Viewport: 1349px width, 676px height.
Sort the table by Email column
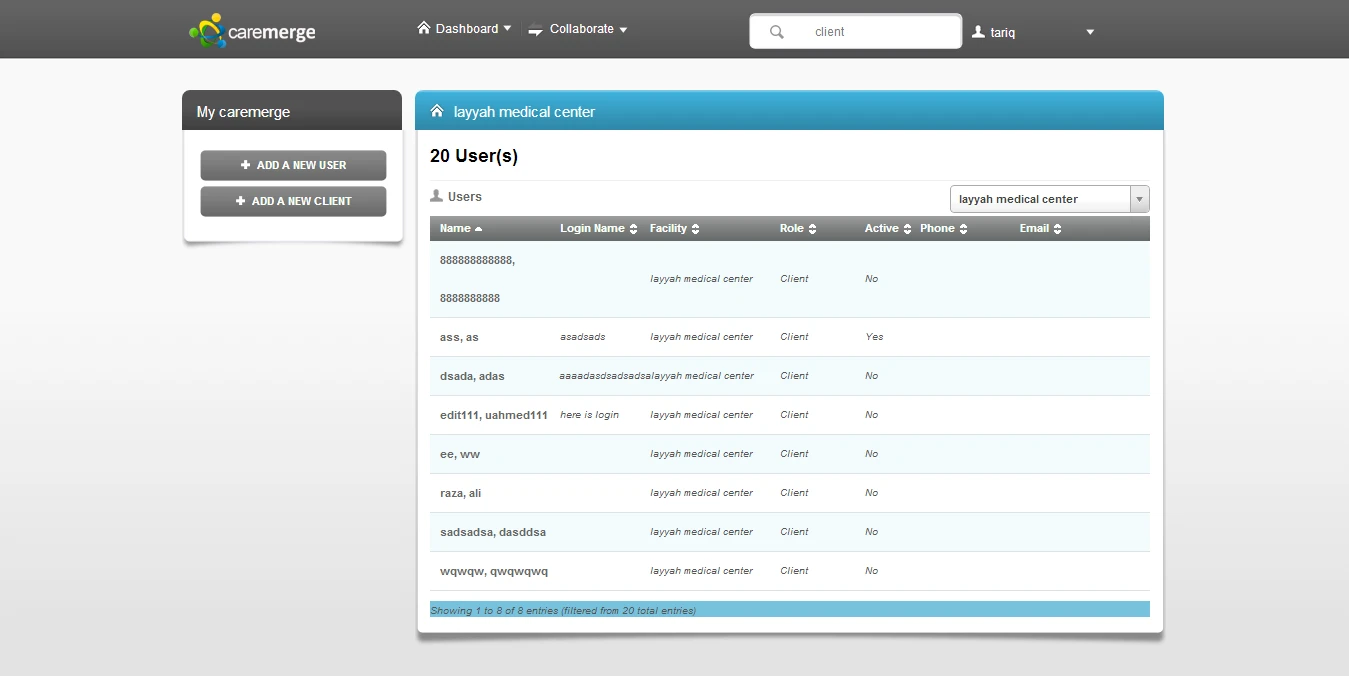1057,229
